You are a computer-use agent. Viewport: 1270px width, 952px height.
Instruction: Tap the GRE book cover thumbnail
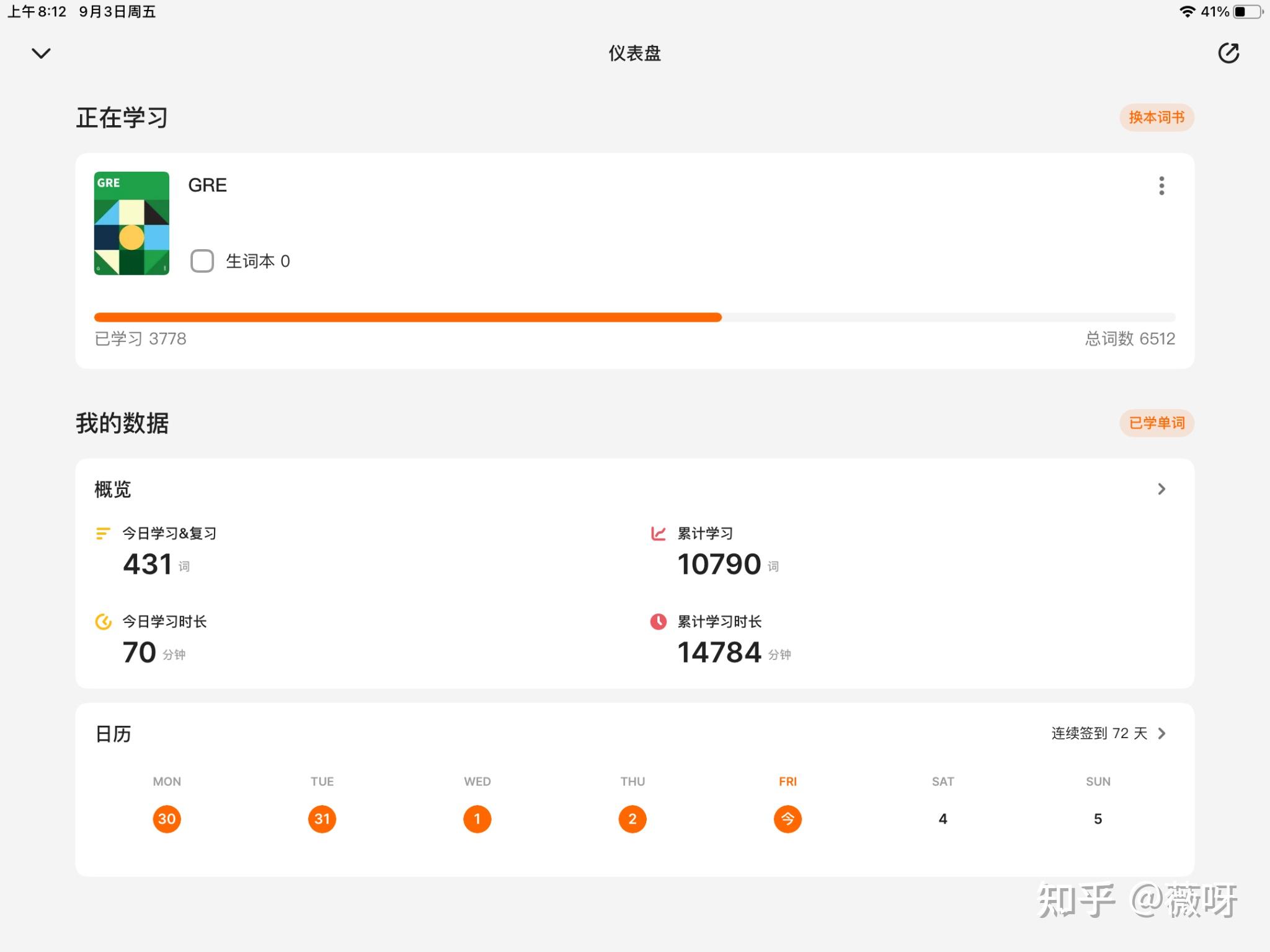pyautogui.click(x=131, y=223)
